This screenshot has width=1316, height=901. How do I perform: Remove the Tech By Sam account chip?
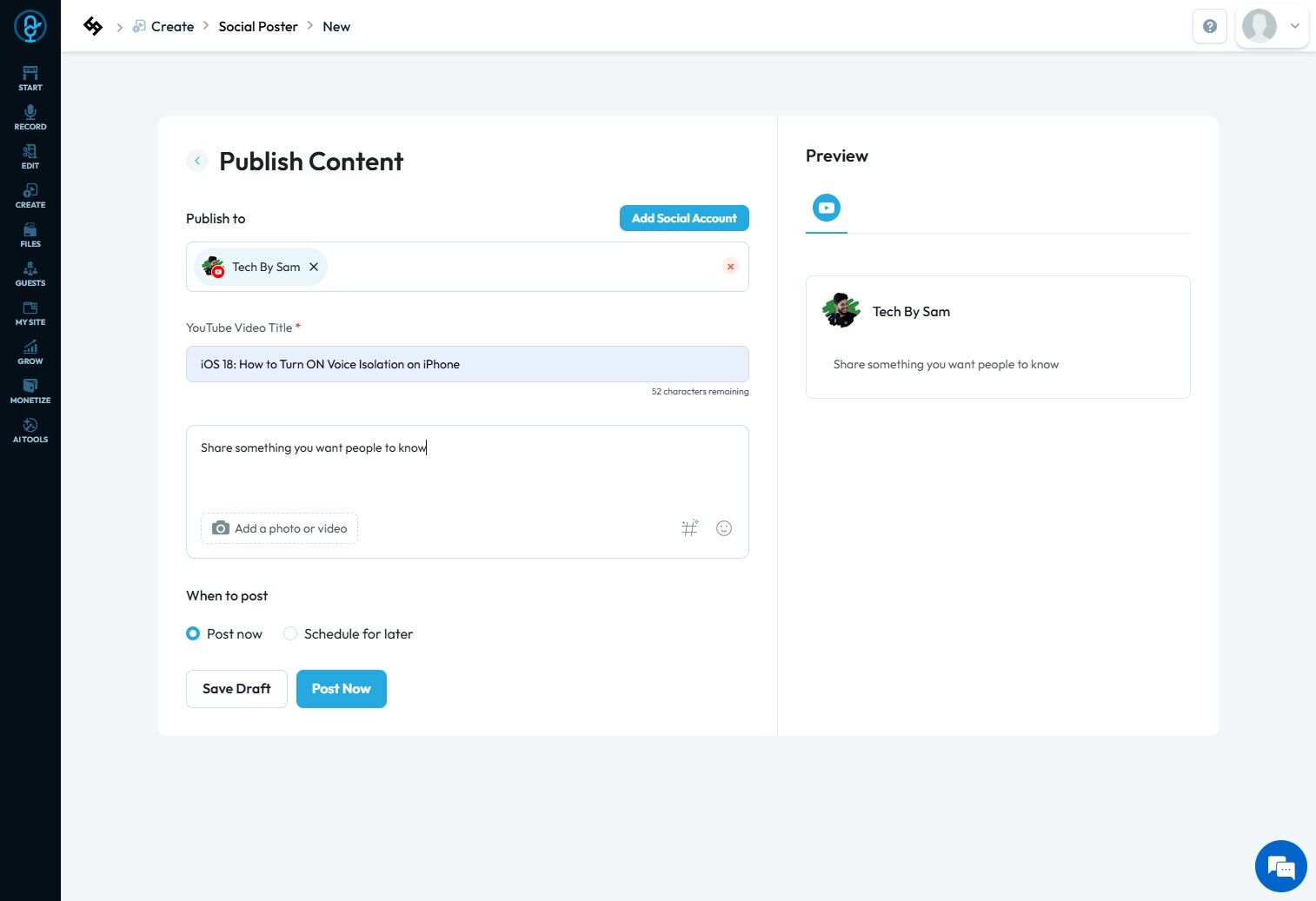click(314, 267)
